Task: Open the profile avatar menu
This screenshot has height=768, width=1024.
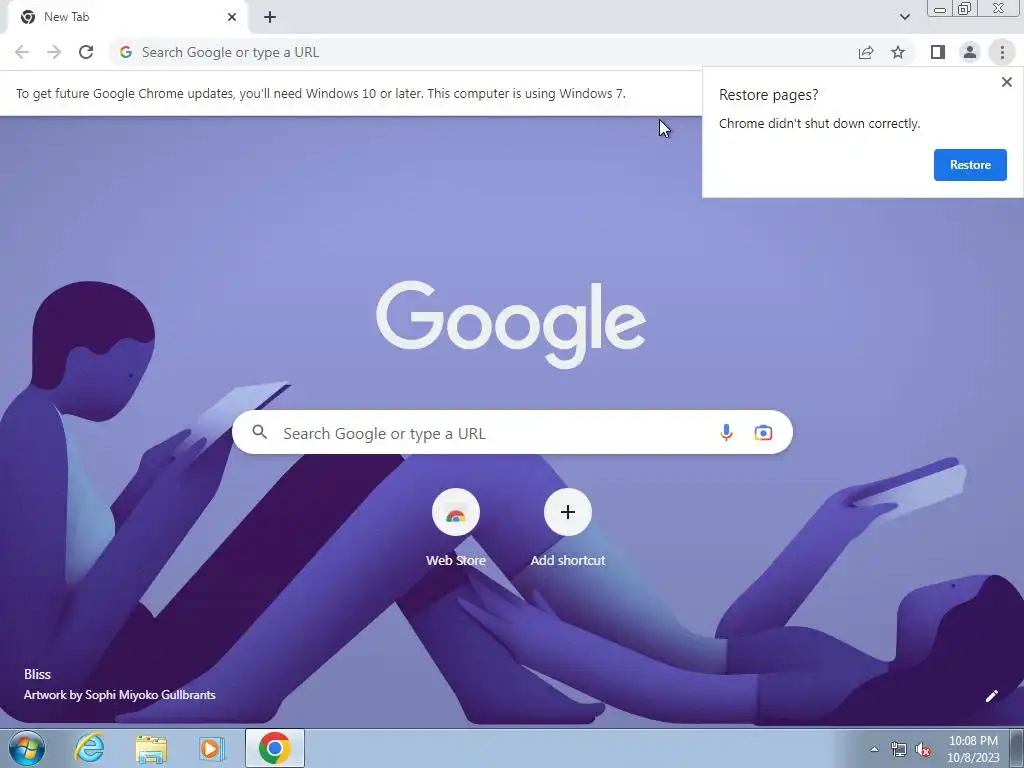Action: (x=970, y=52)
